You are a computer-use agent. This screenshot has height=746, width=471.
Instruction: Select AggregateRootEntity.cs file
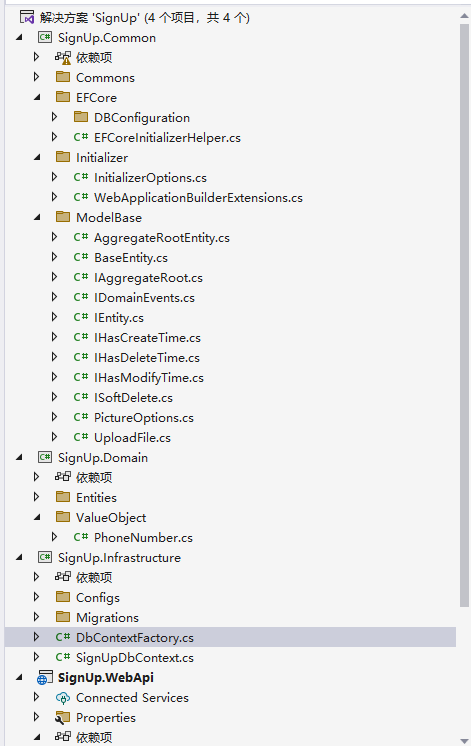click(162, 238)
